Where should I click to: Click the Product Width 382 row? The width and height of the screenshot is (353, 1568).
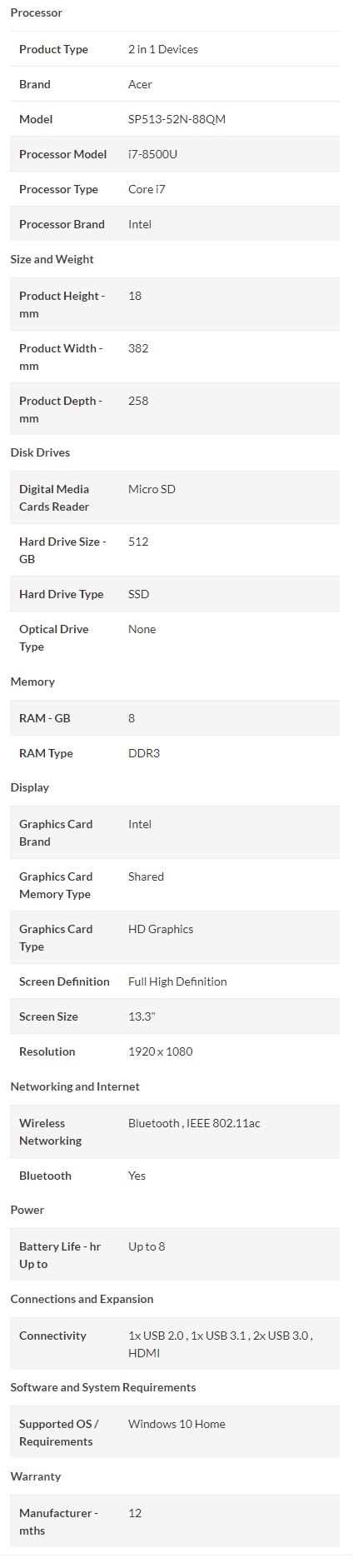click(175, 357)
